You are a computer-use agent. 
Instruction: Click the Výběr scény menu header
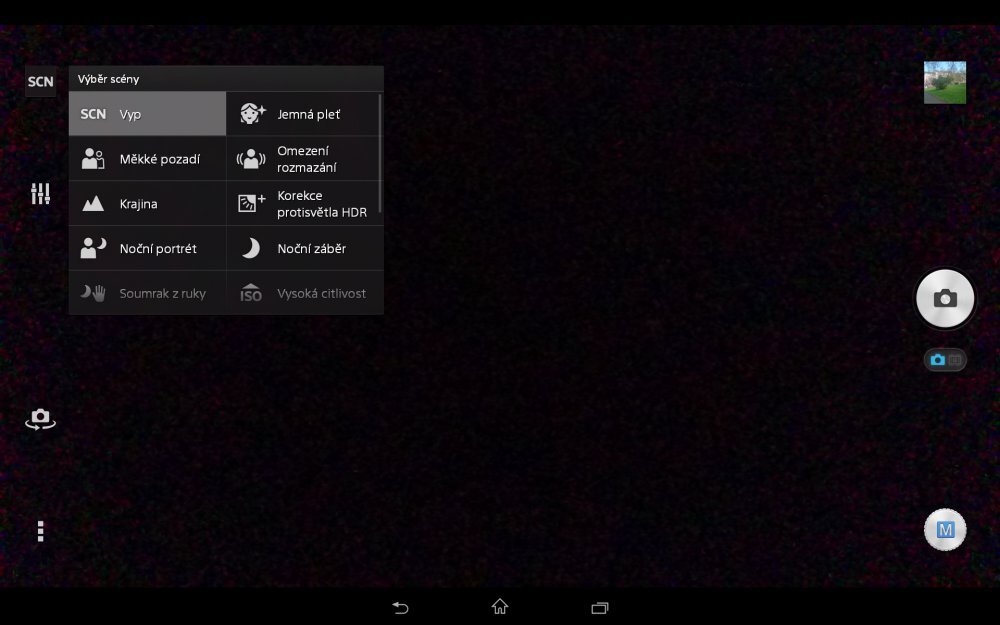point(225,78)
